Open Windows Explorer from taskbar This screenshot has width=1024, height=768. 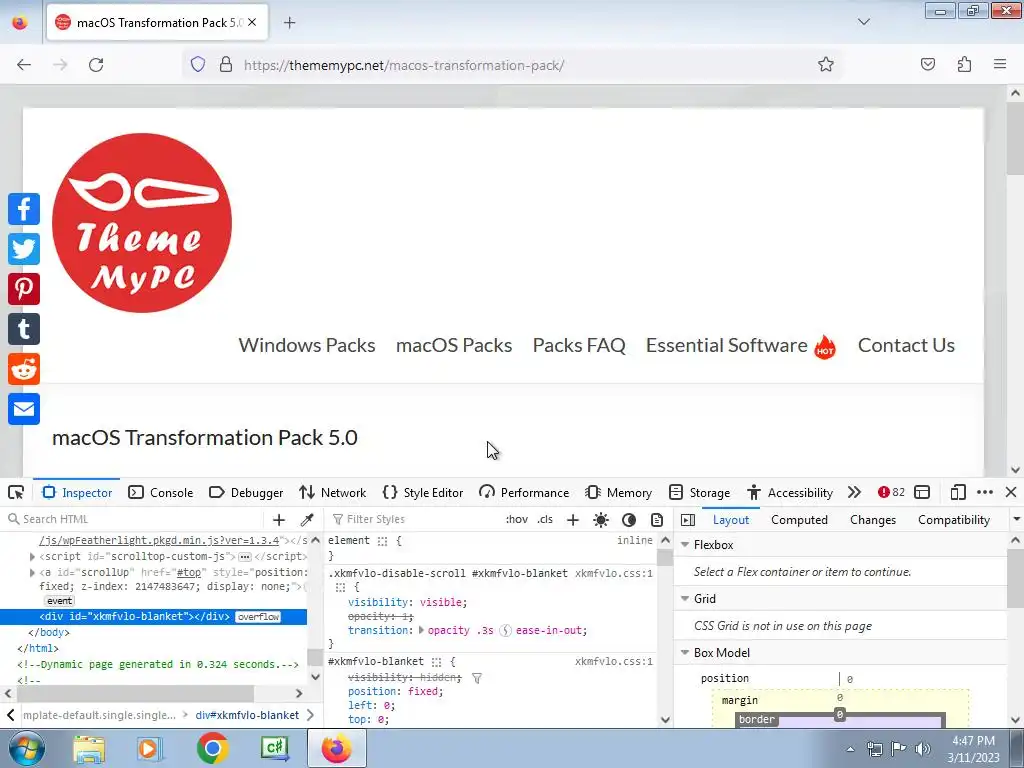coord(89,748)
